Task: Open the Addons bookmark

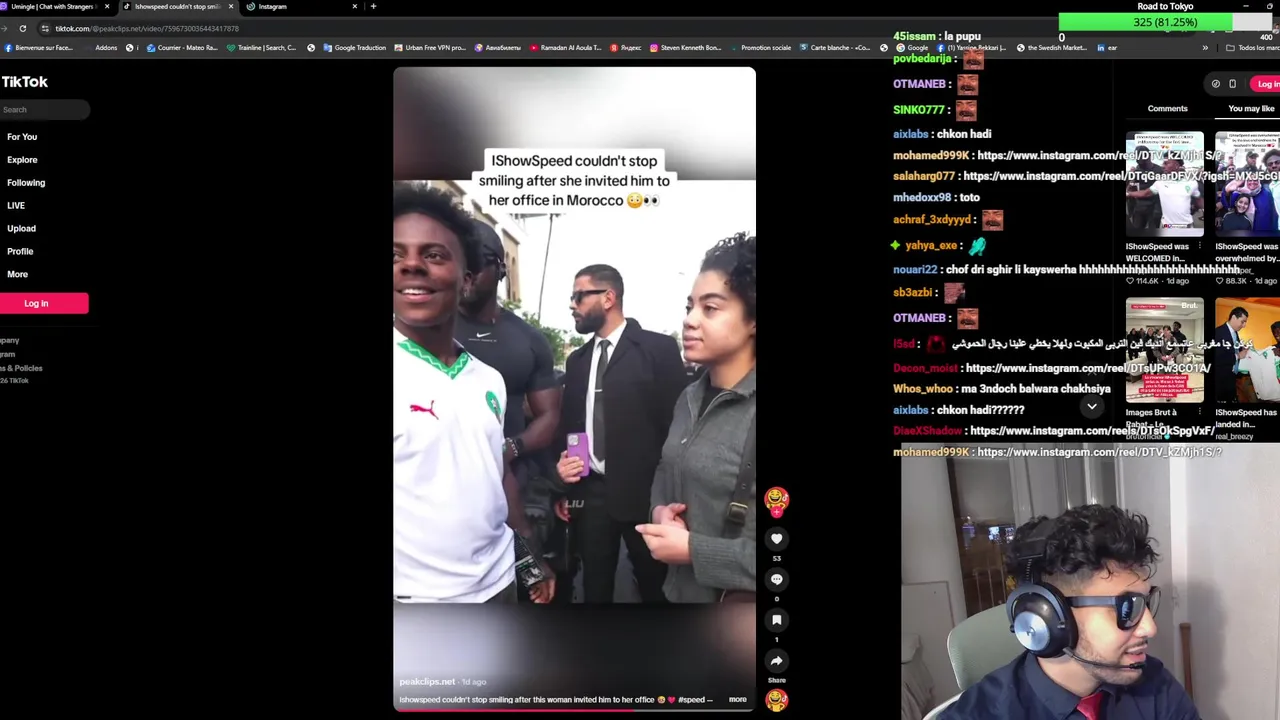Action: pos(106,47)
